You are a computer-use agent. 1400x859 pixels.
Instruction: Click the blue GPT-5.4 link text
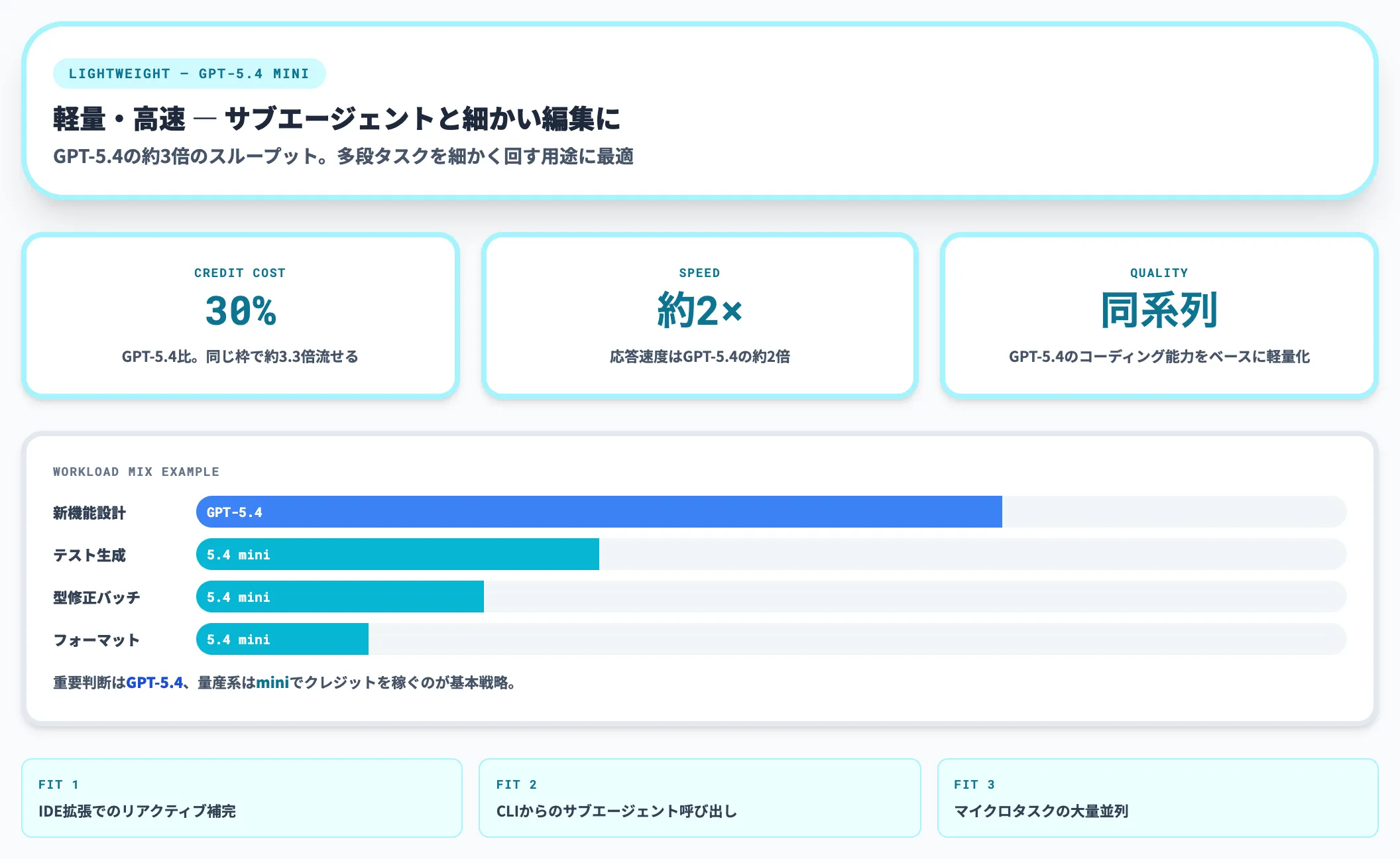pyautogui.click(x=154, y=682)
